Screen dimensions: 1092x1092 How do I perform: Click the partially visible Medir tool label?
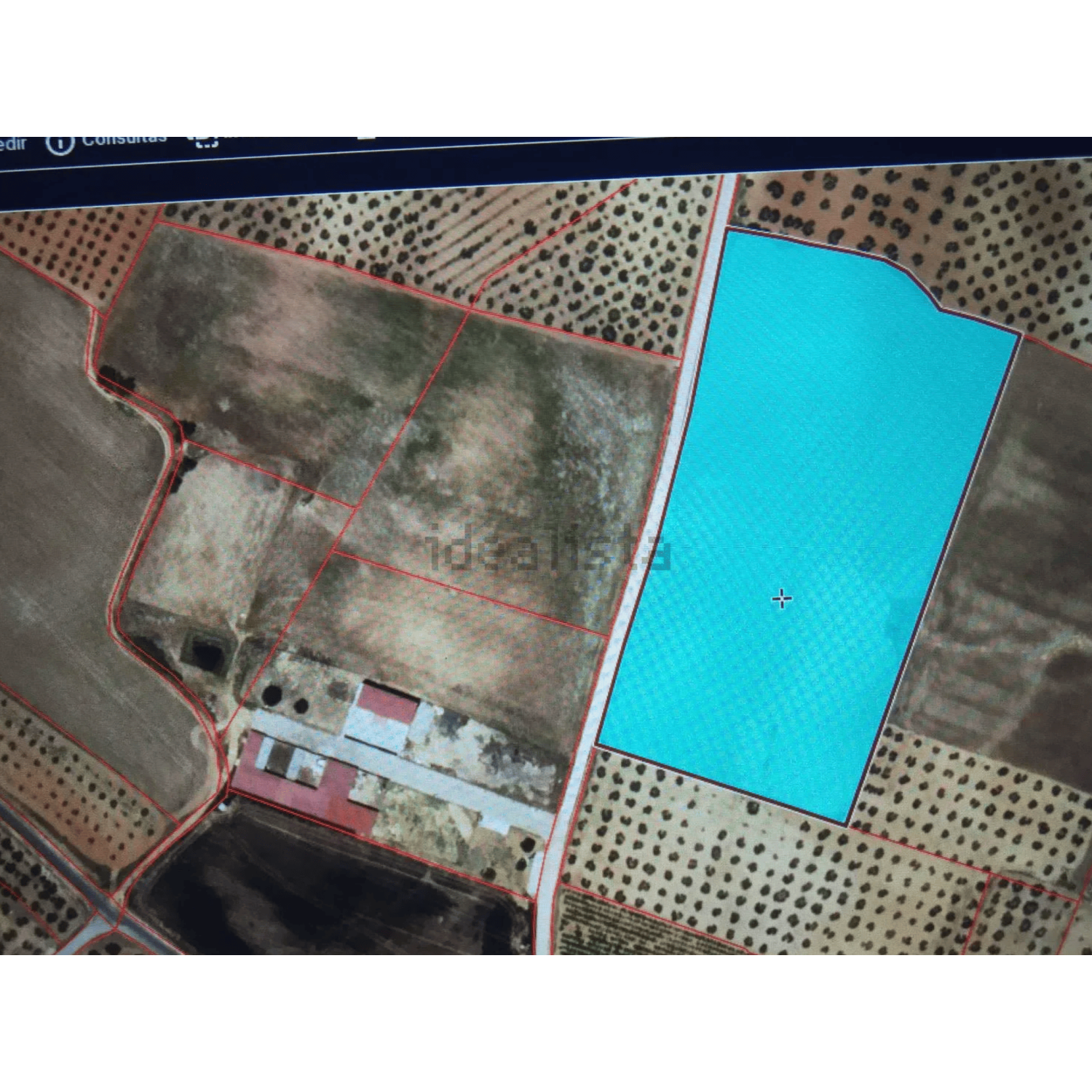12,144
